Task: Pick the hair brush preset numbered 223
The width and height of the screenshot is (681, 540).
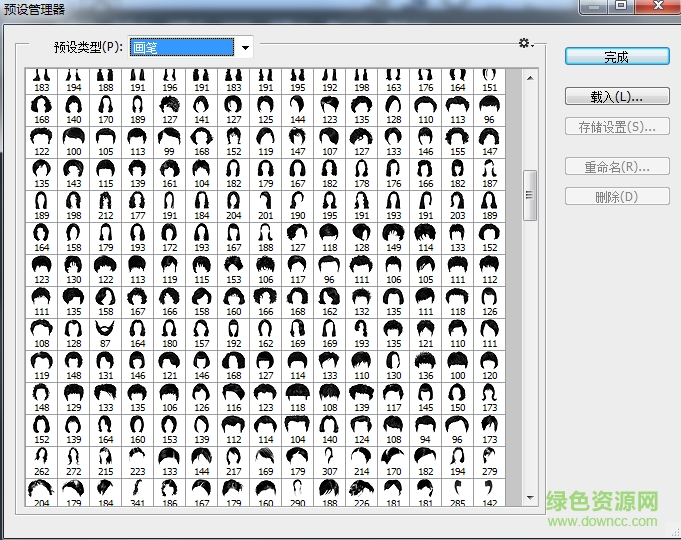Action: point(137,458)
